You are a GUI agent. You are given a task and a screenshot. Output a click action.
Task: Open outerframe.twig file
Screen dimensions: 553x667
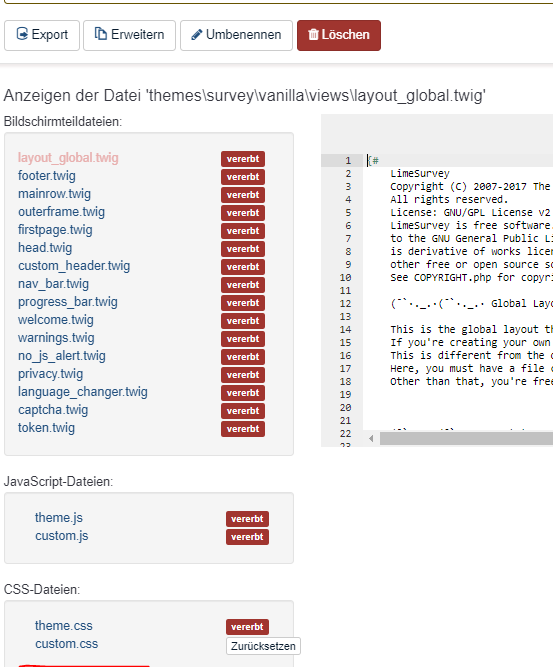coord(61,212)
